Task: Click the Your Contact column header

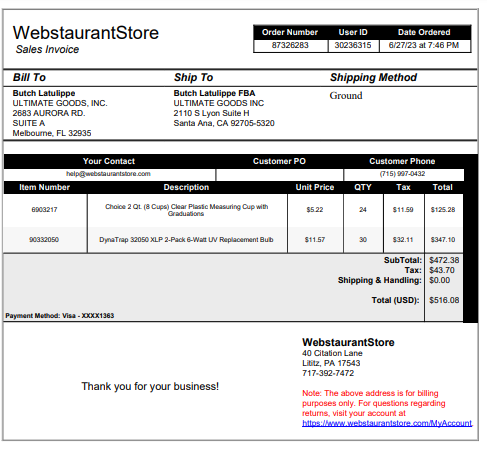Action: (x=109, y=161)
